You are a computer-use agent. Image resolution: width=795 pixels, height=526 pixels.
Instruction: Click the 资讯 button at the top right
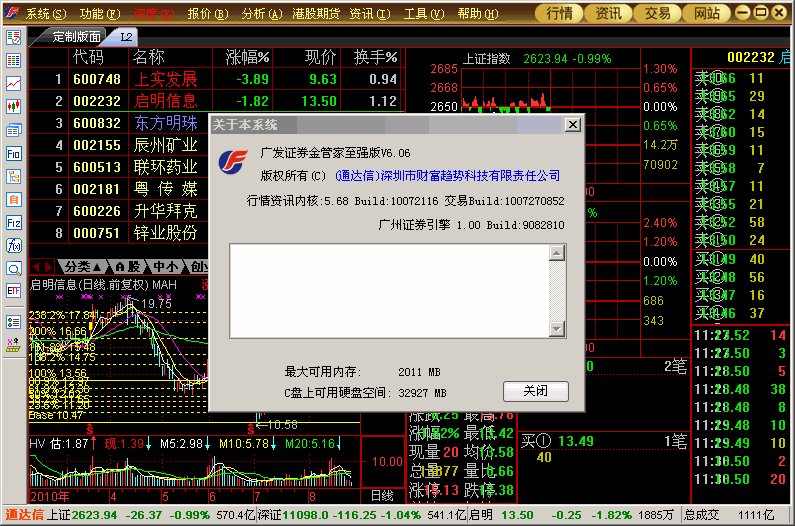608,13
